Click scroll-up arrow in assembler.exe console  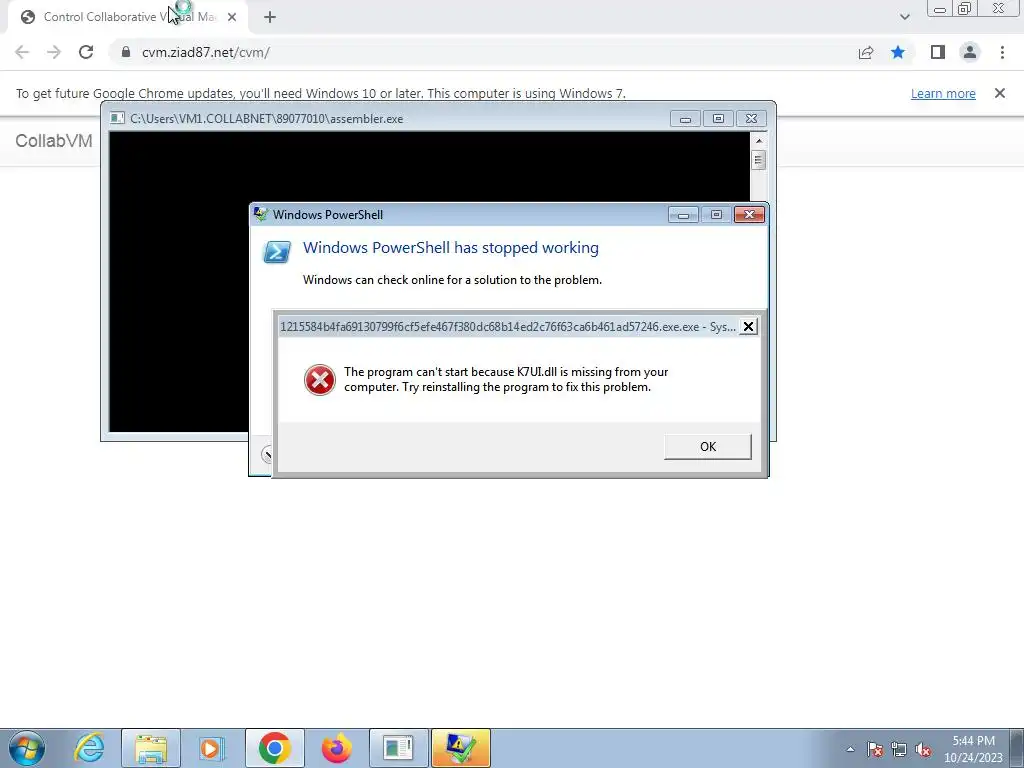pyautogui.click(x=758, y=140)
